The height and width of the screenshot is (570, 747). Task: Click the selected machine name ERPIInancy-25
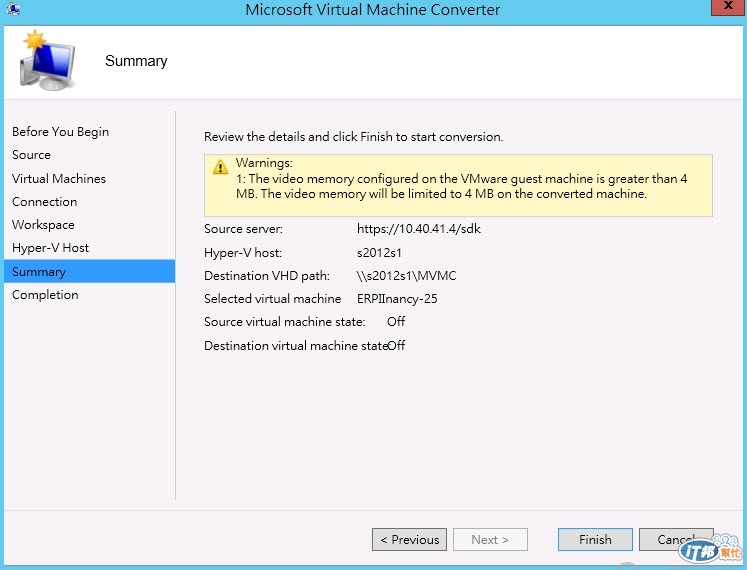pos(397,299)
